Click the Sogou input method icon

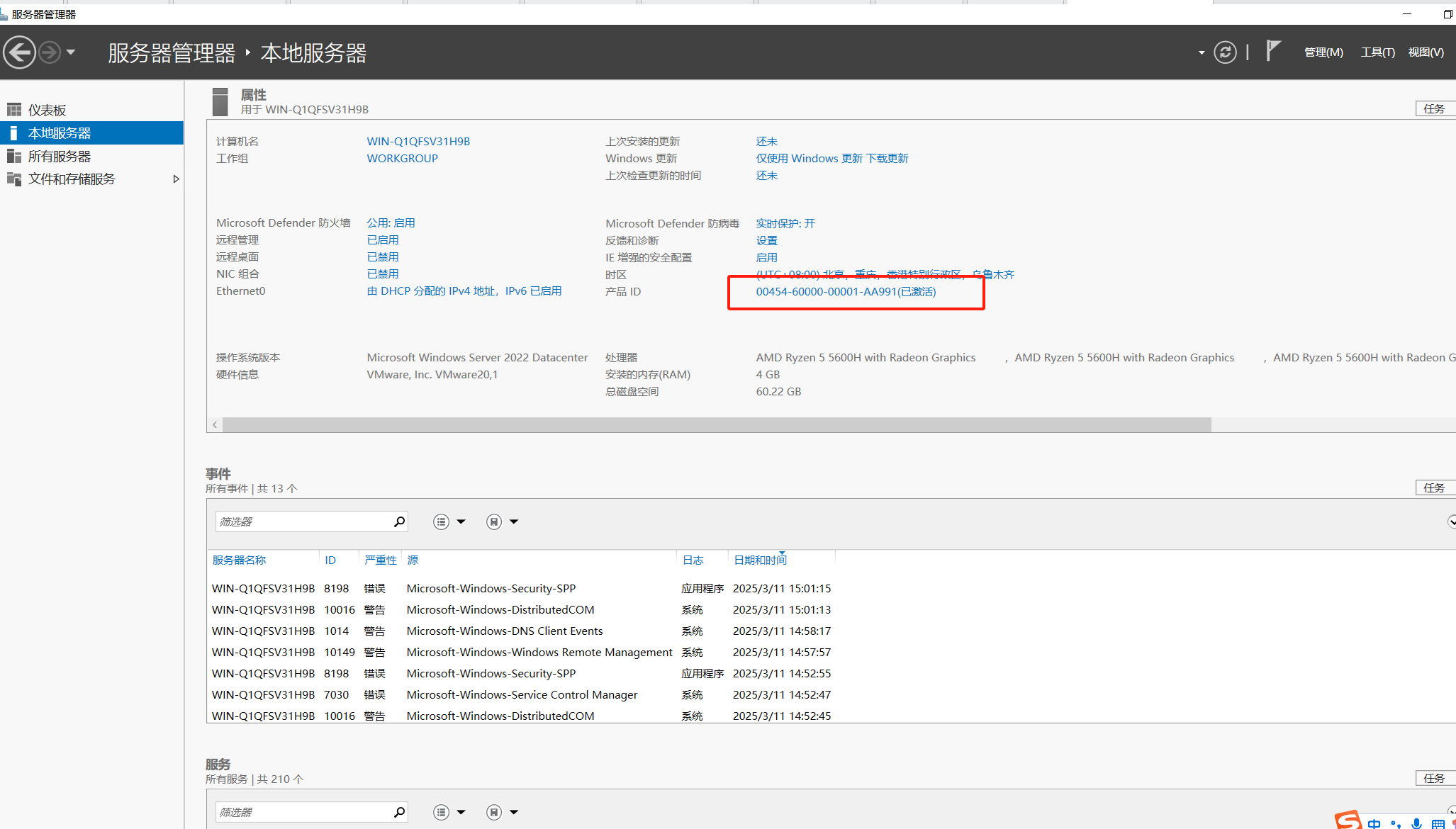coord(1348,820)
